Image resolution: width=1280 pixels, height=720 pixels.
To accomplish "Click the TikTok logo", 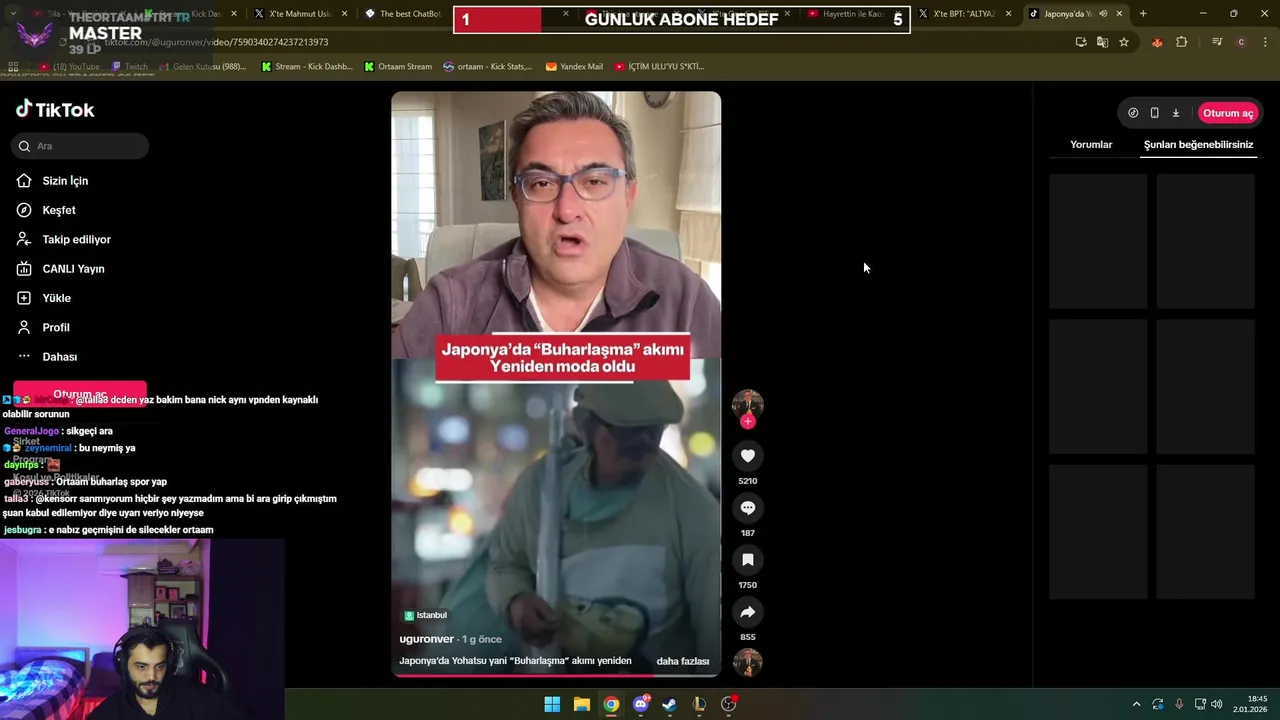I will coord(55,109).
